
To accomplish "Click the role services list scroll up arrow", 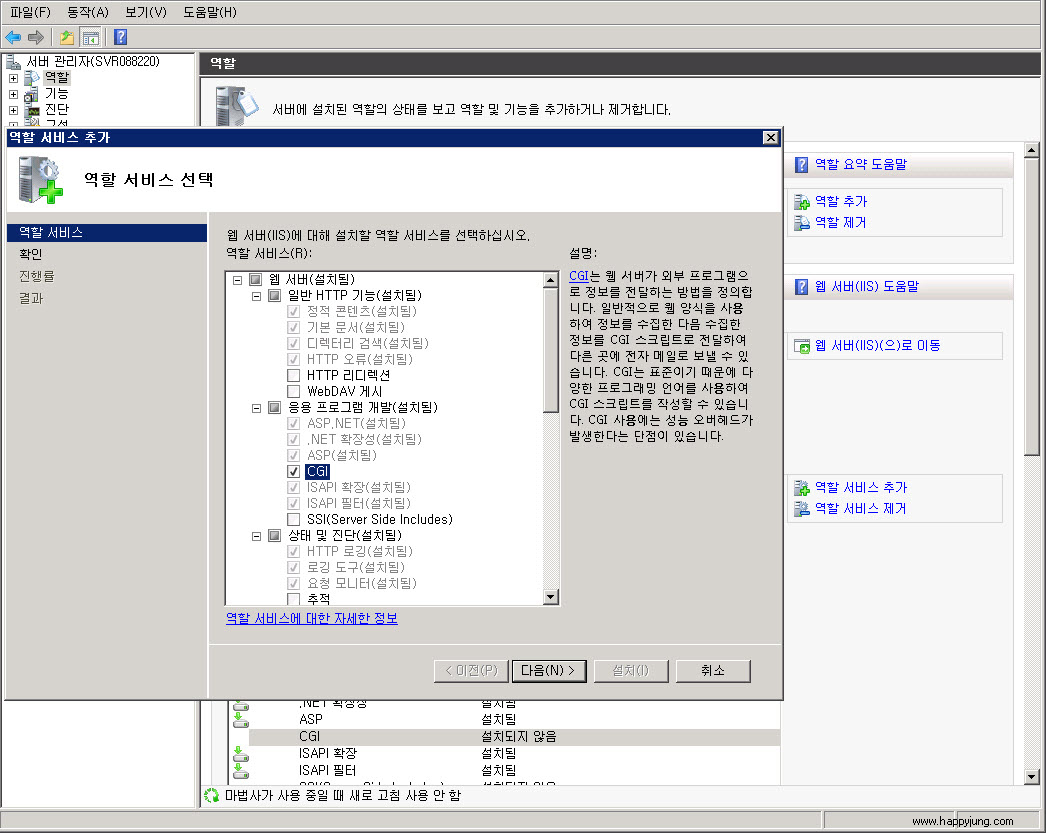I will tap(550, 280).
